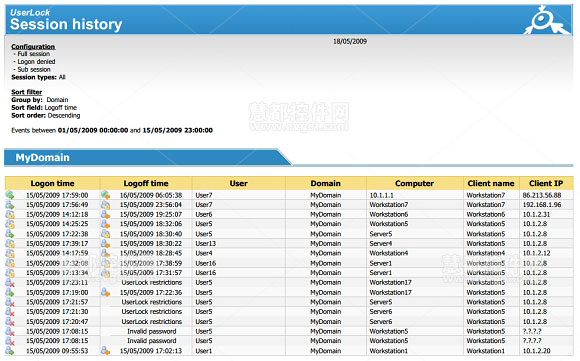This screenshot has height=361, width=580.
Task: Click denied icon for first Invalid password row
Action: click(10, 331)
